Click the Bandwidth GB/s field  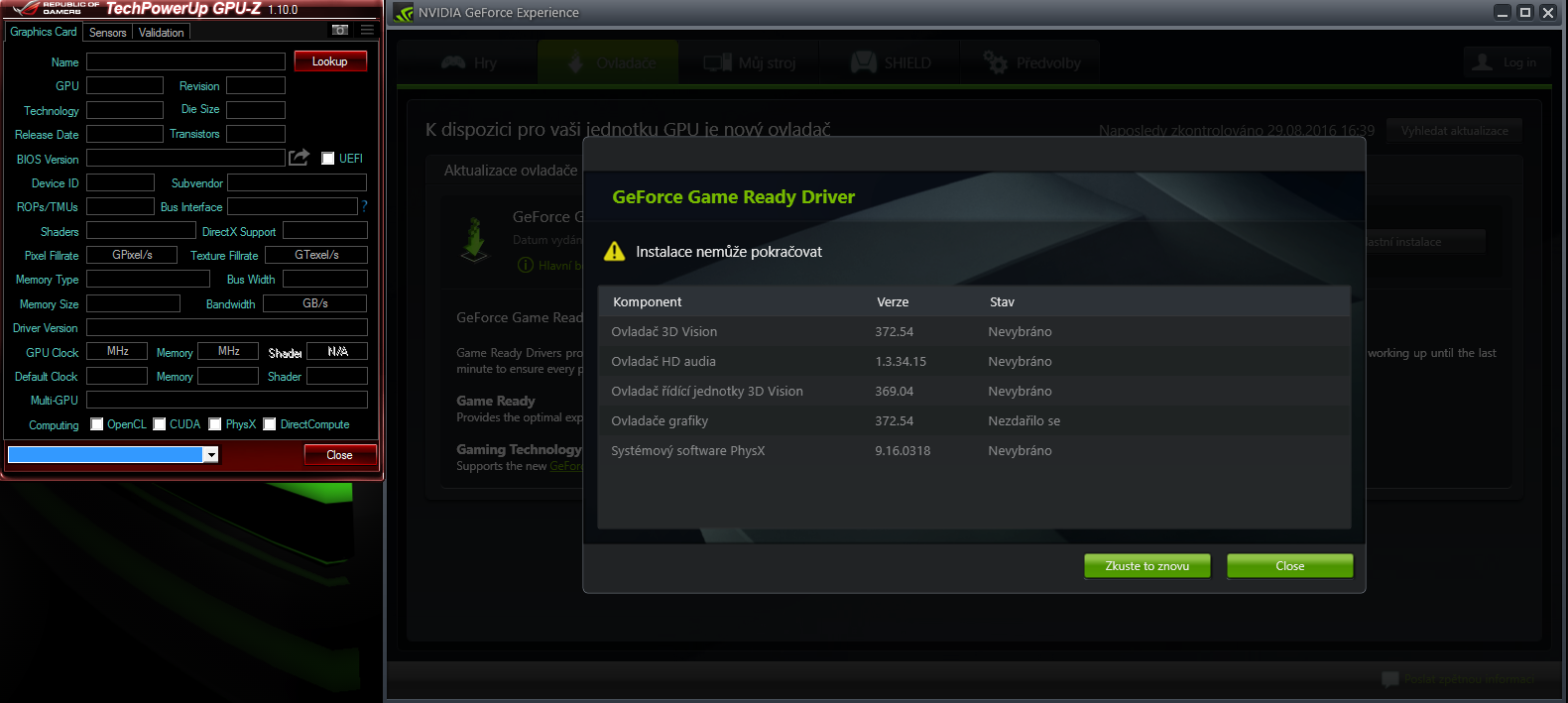[315, 303]
